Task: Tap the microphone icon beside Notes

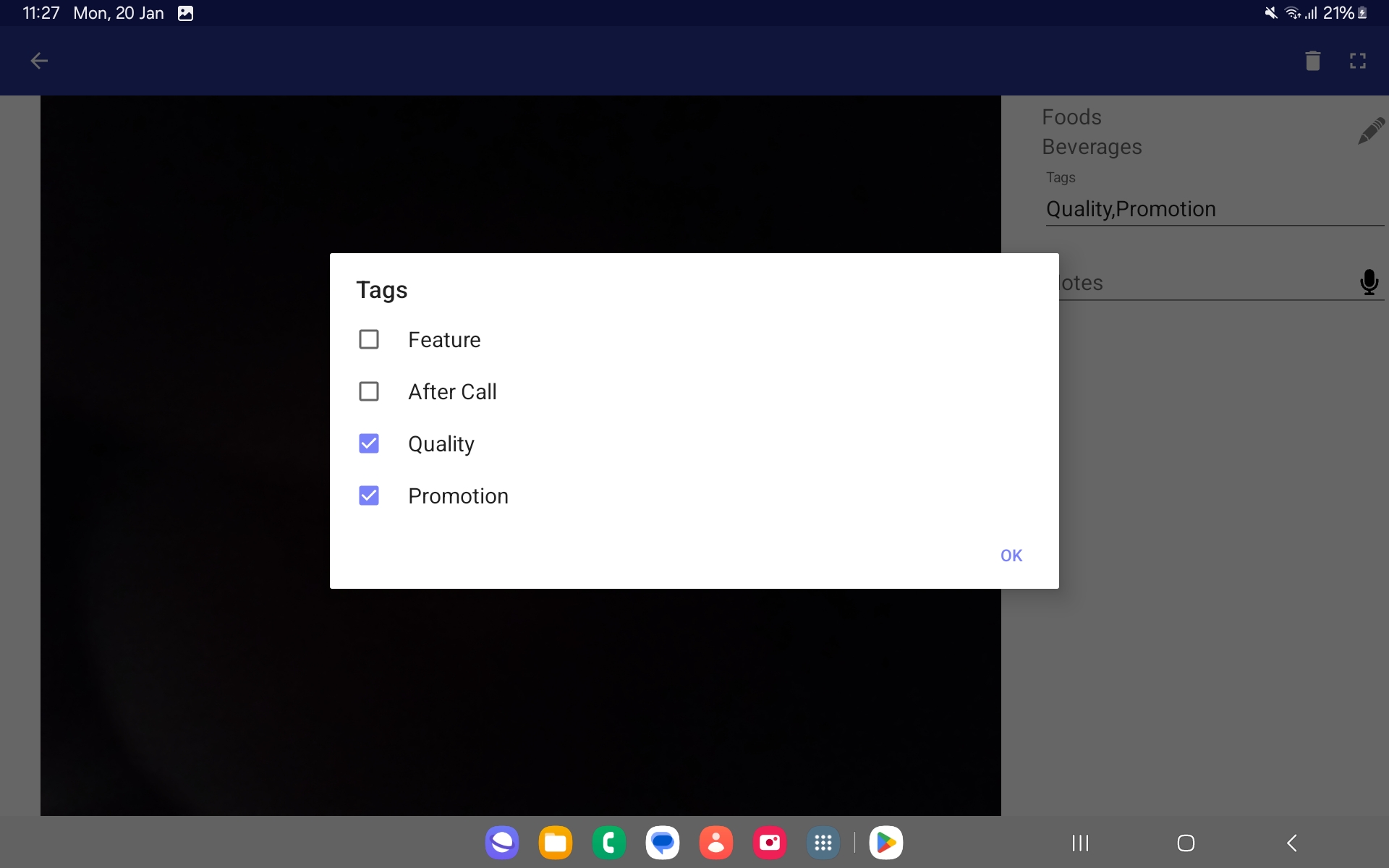Action: point(1368,282)
